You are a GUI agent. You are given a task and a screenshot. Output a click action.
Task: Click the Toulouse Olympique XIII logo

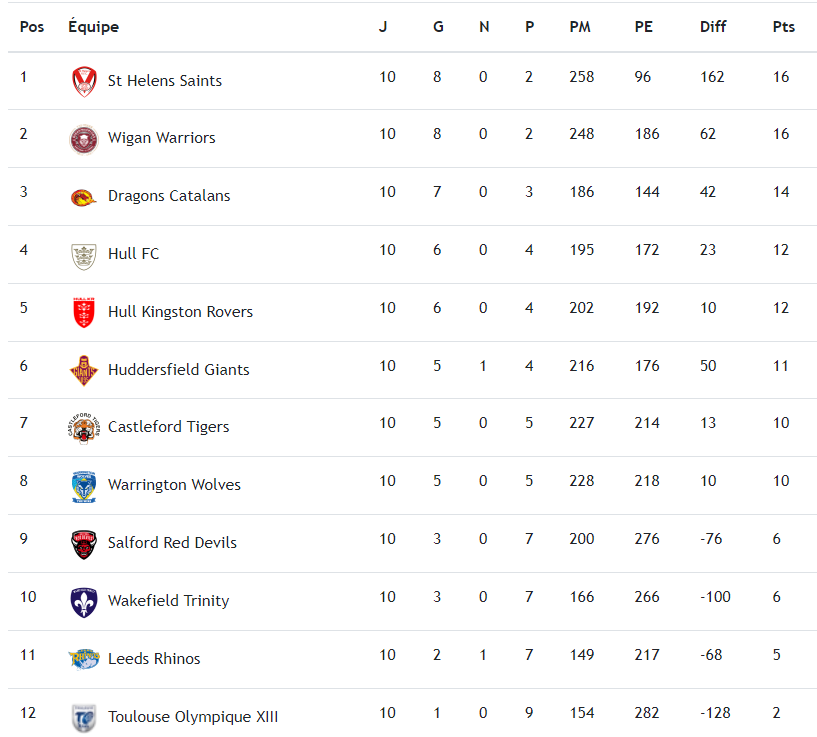click(x=84, y=717)
